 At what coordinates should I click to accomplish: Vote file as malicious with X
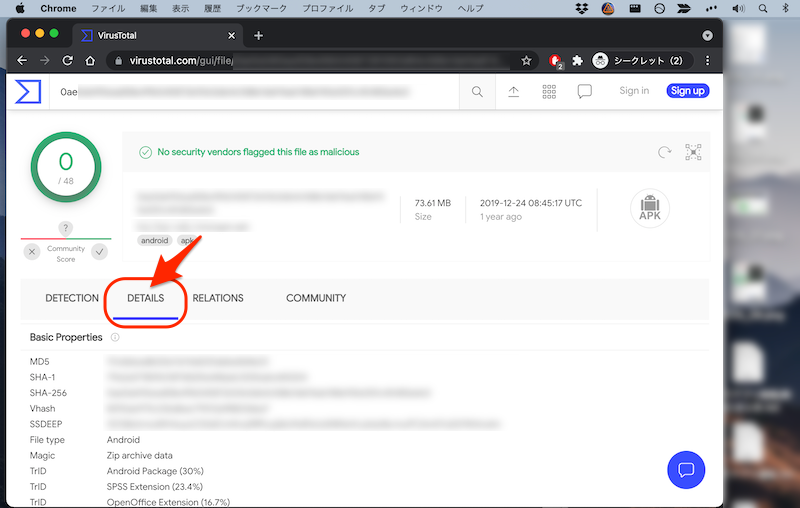tap(32, 252)
